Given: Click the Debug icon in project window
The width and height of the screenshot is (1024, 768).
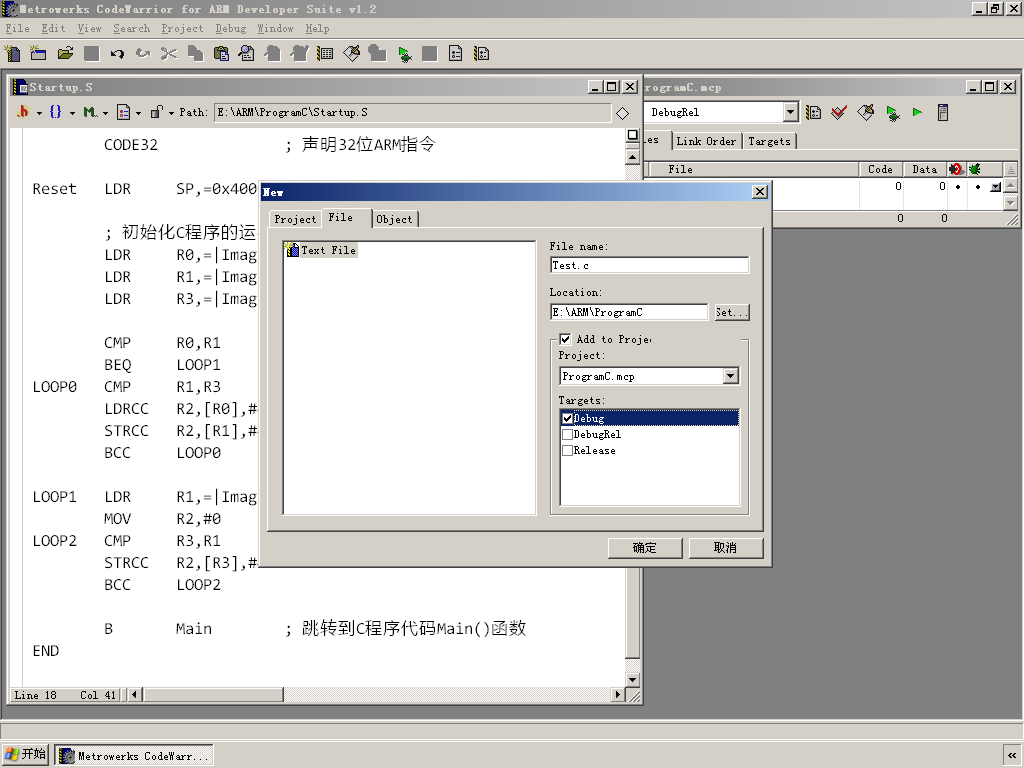Looking at the screenshot, I should pyautogui.click(x=893, y=112).
